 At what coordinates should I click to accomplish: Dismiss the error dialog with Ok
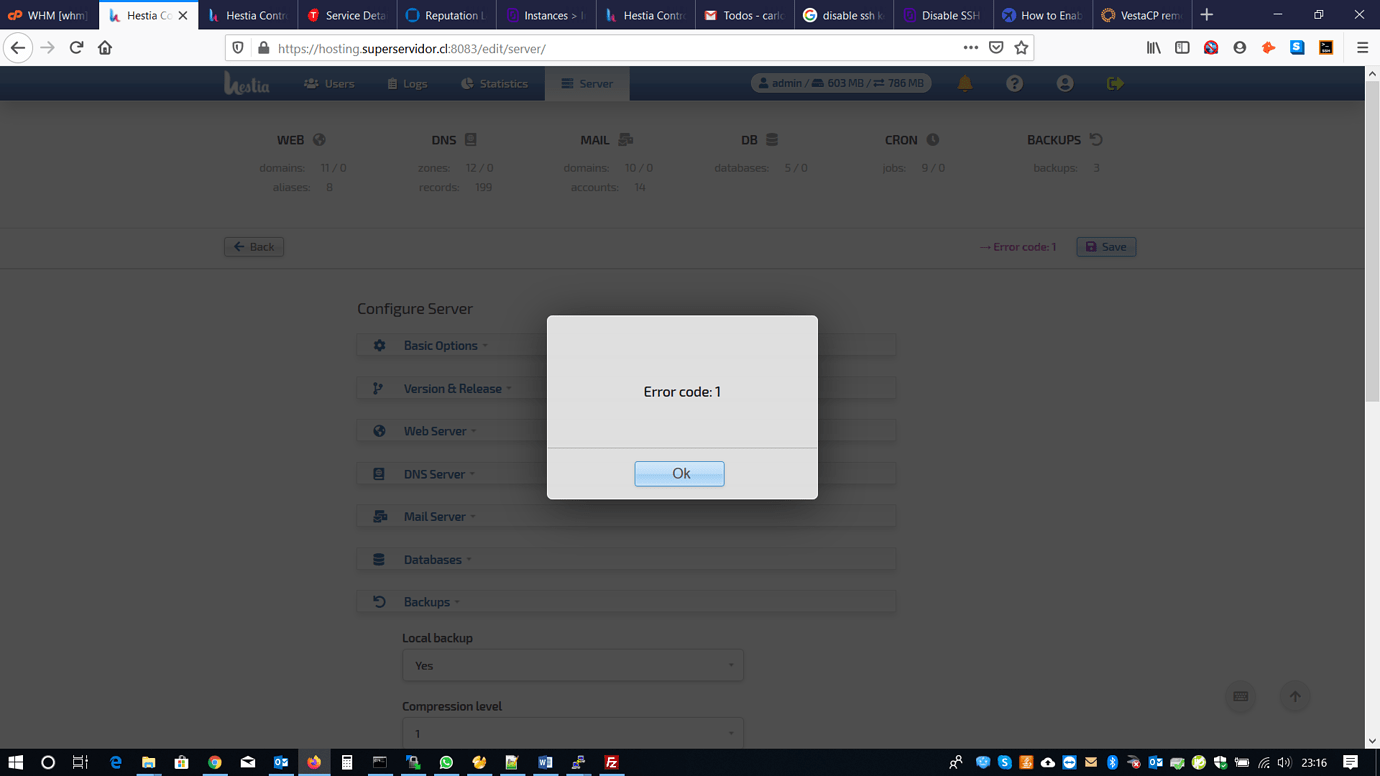tap(679, 473)
